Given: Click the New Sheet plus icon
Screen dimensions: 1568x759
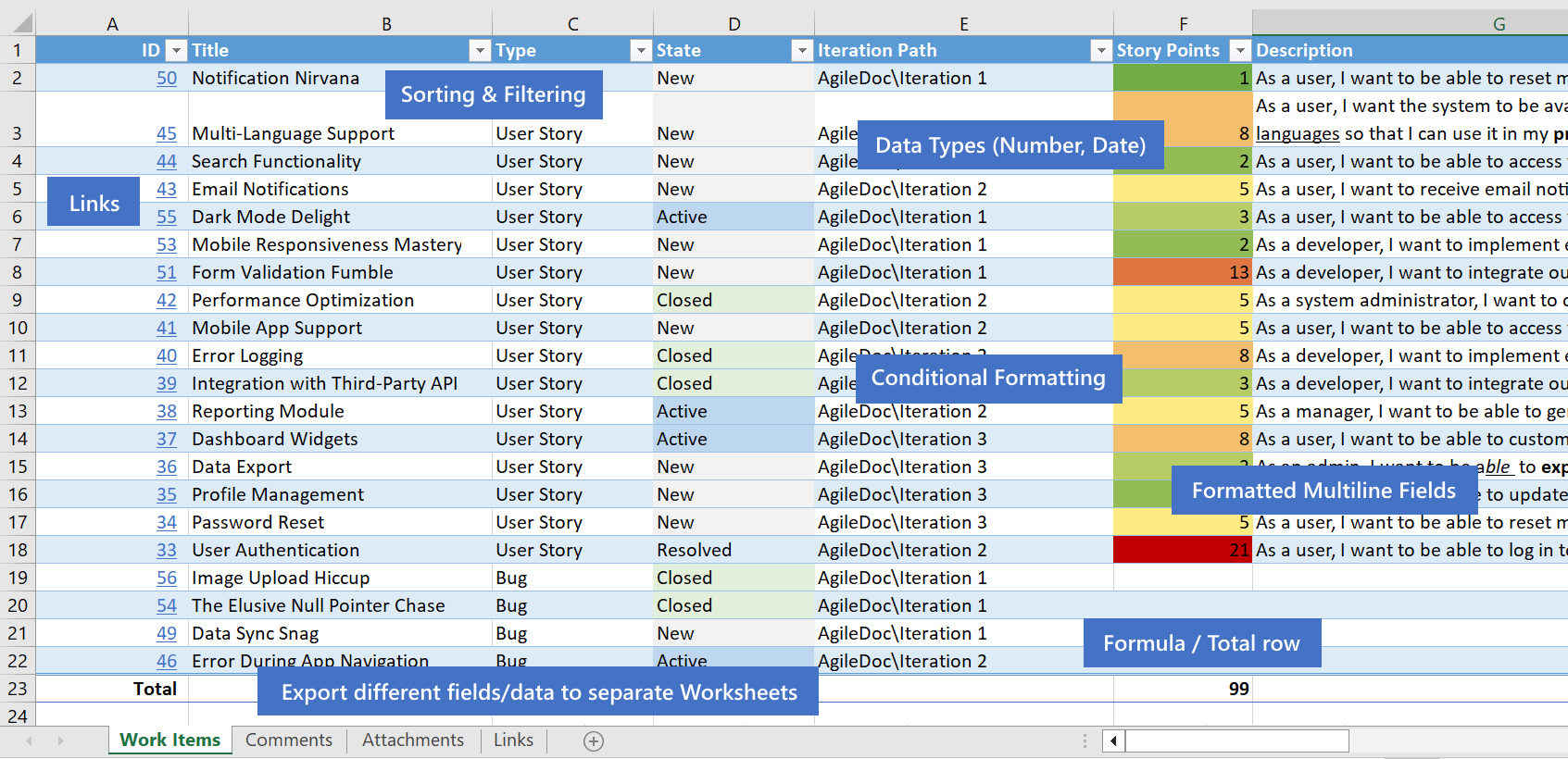Looking at the screenshot, I should click(594, 741).
